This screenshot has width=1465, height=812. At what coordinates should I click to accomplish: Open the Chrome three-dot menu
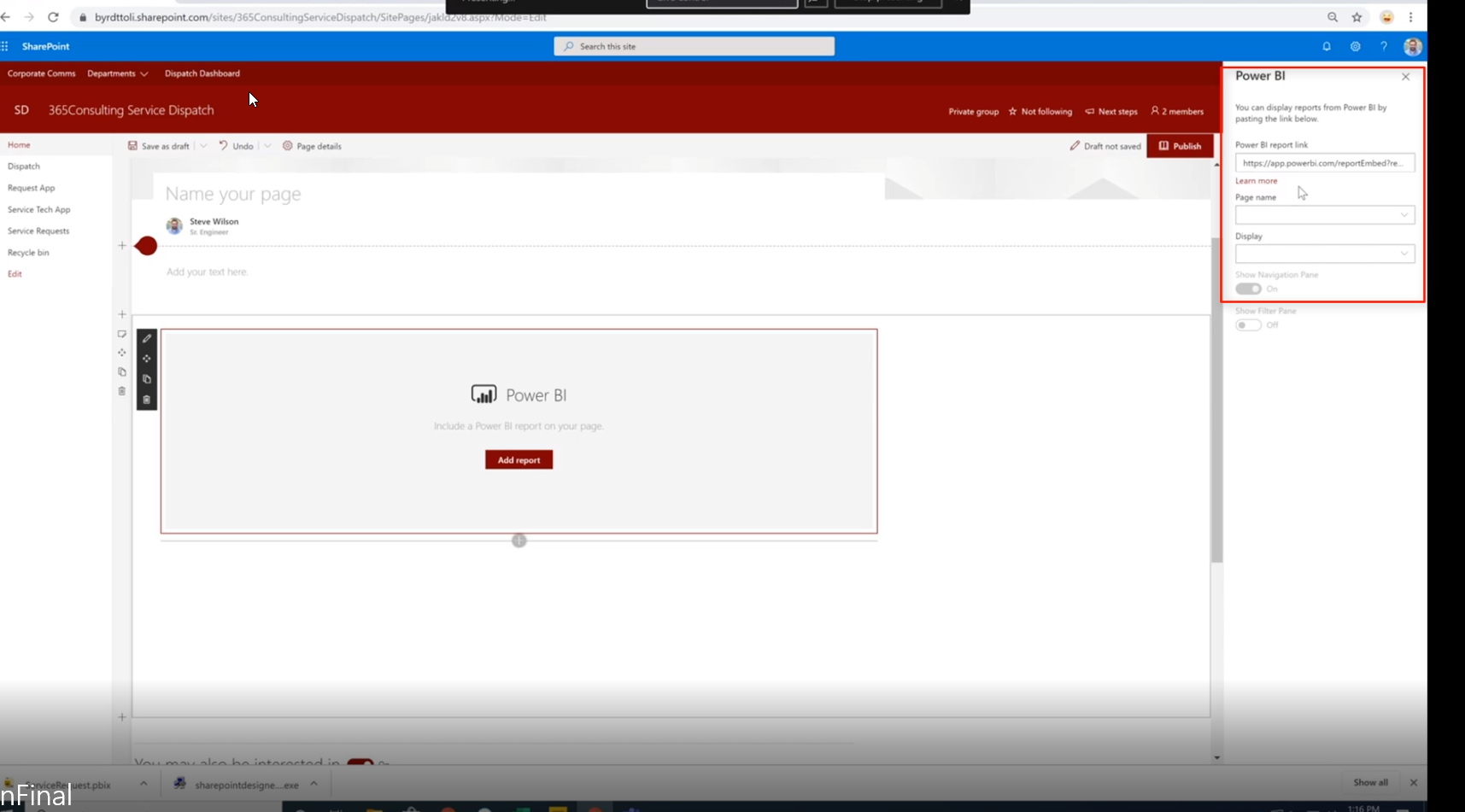point(1410,17)
